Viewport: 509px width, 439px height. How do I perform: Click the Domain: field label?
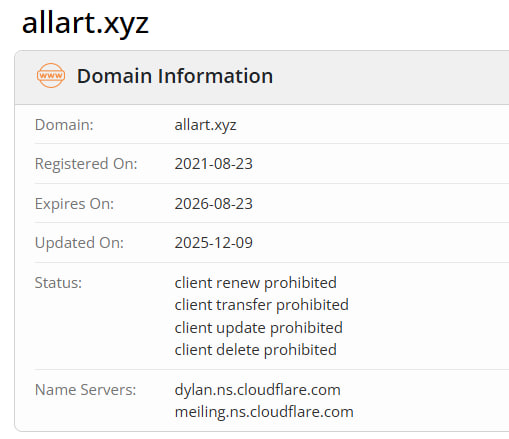64,125
